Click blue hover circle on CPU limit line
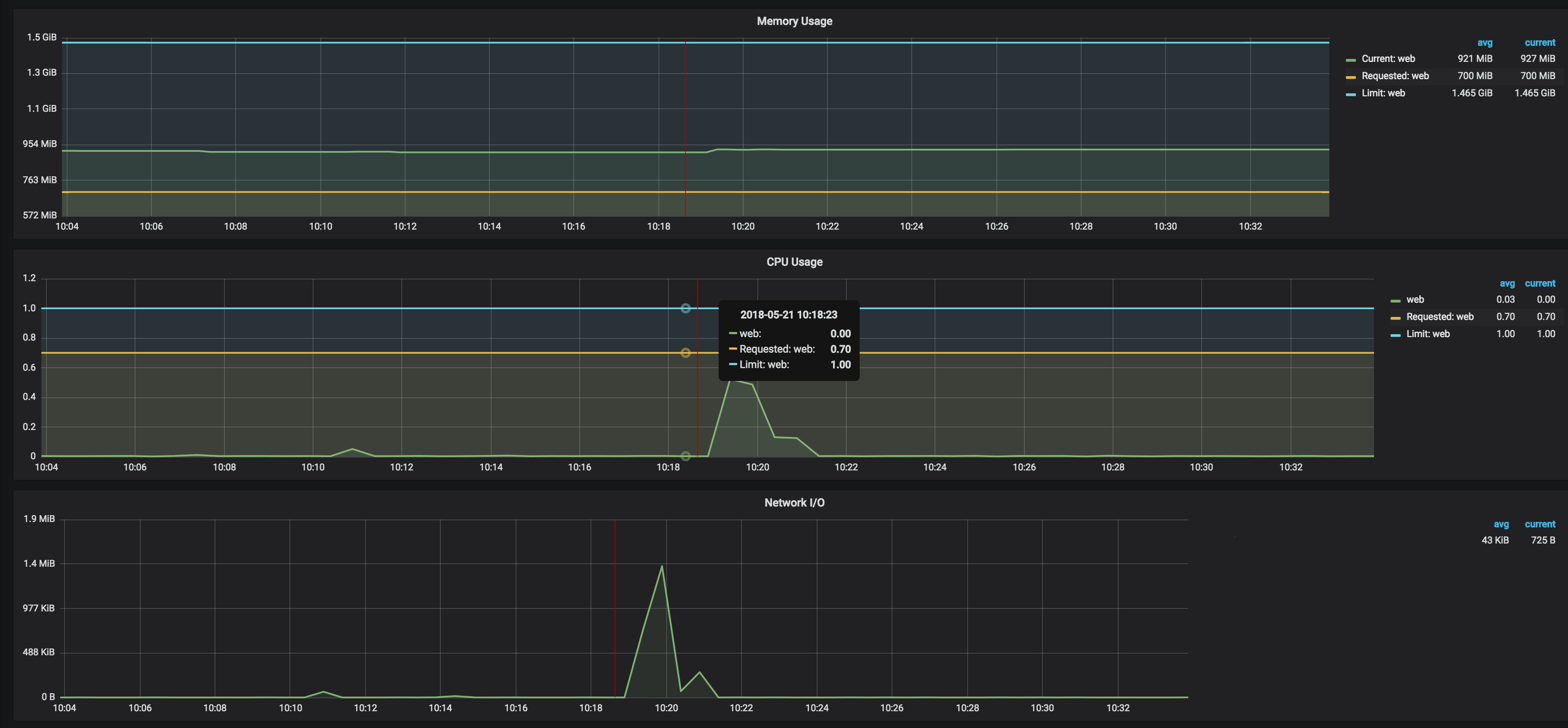This screenshot has width=1568, height=728. [686, 309]
